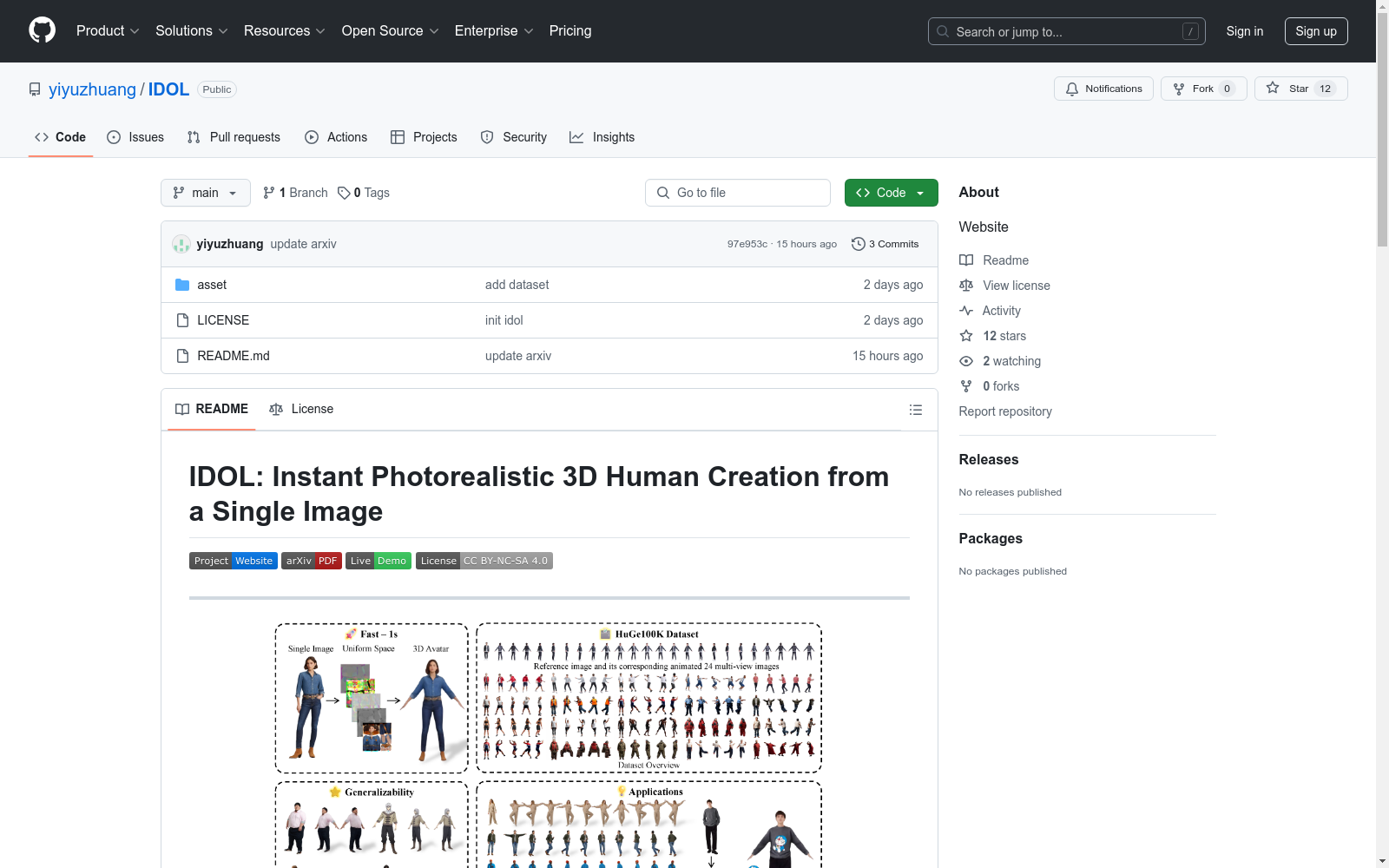Select the README tab in file panel
Image resolution: width=1389 pixels, height=868 pixels.
[212, 409]
